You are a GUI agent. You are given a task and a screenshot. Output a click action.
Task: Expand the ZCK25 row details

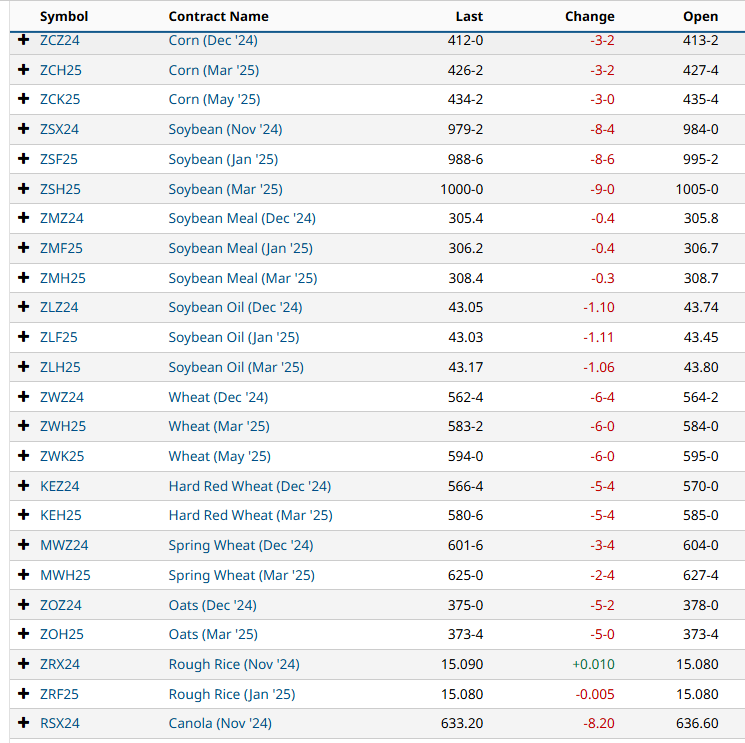click(x=23, y=99)
